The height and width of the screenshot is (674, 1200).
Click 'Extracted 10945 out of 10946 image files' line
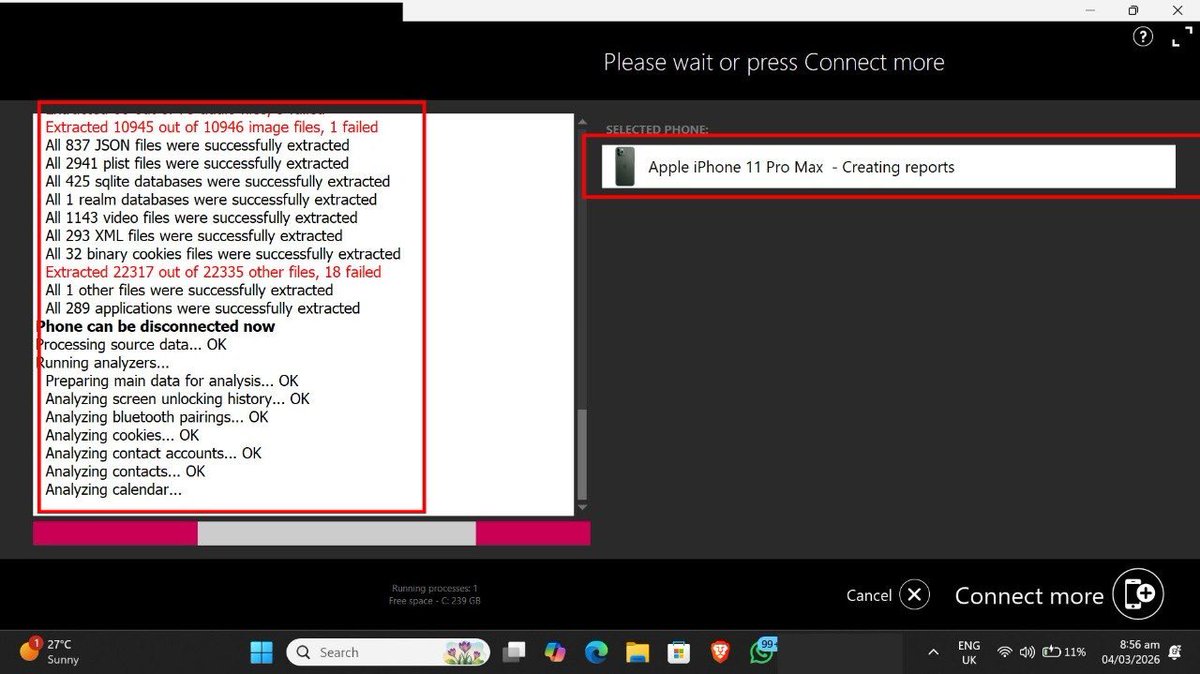tap(212, 127)
